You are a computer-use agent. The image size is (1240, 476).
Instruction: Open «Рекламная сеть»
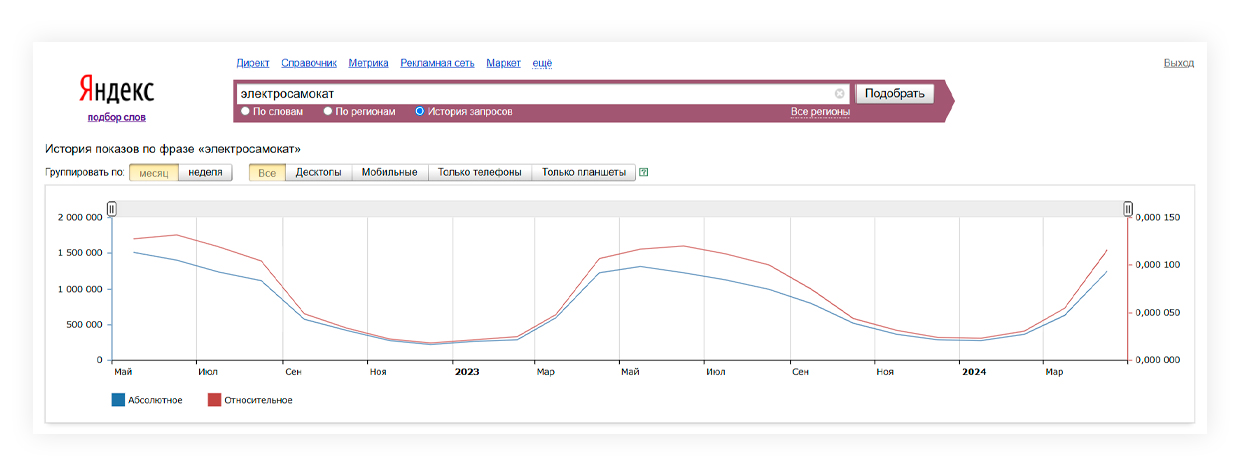click(x=437, y=63)
